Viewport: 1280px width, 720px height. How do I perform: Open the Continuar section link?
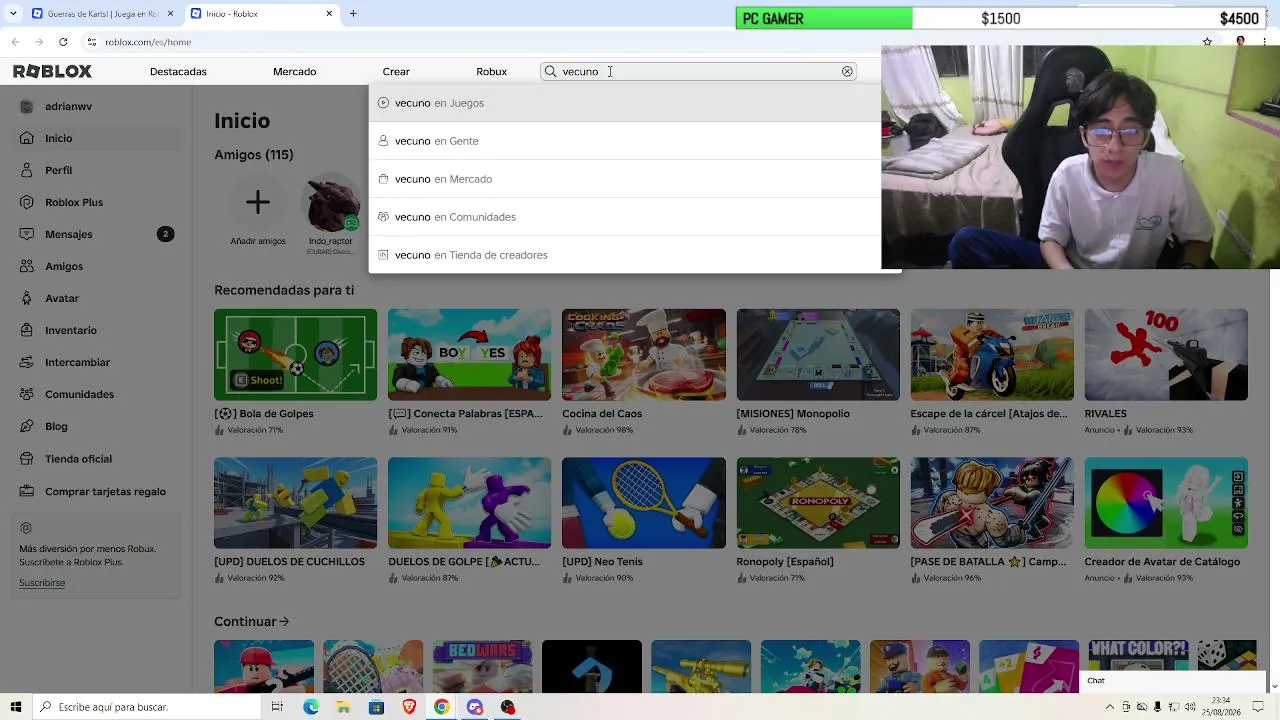(251, 622)
